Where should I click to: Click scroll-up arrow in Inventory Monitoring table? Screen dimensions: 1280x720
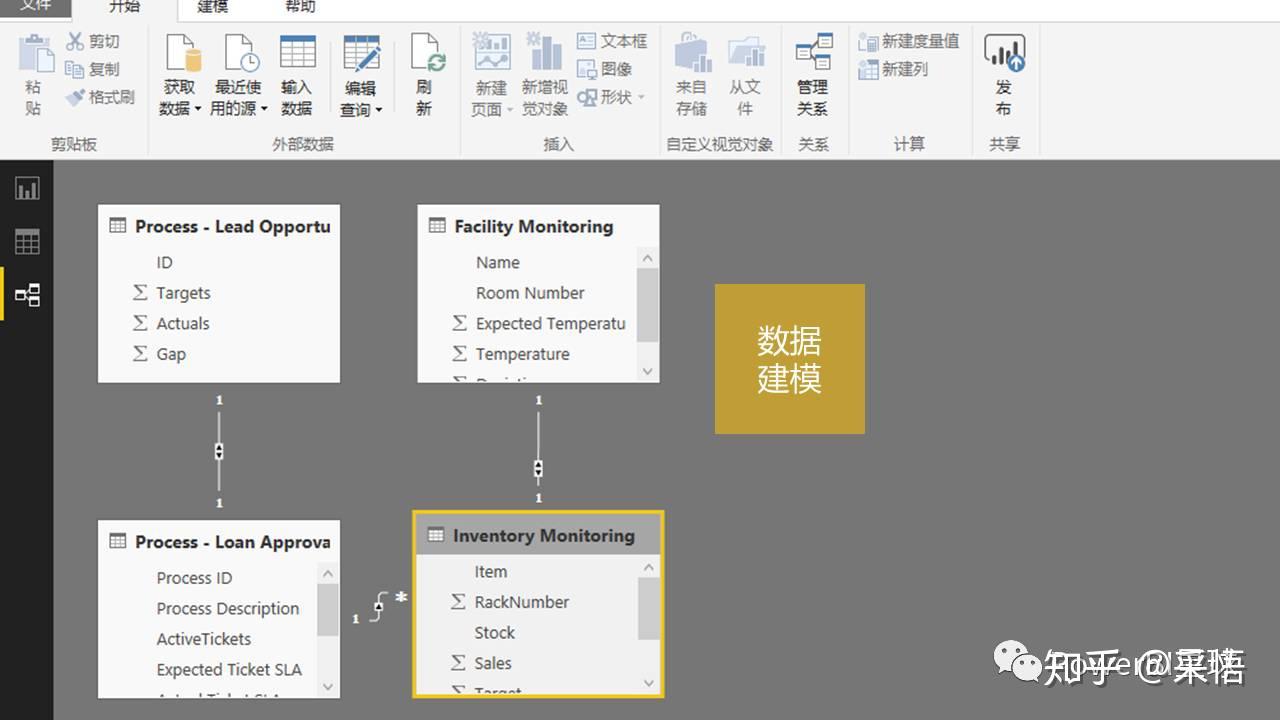[x=648, y=567]
